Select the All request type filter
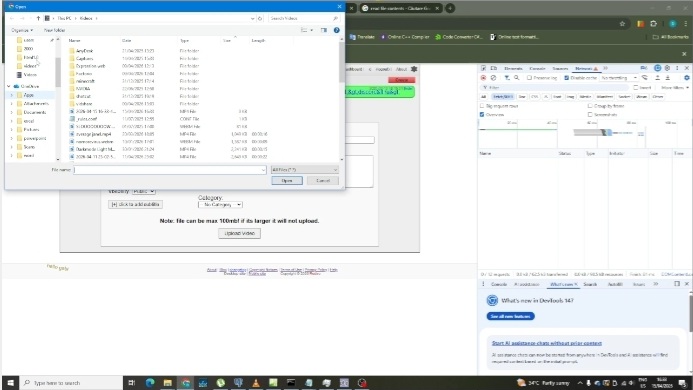The width and height of the screenshot is (693, 390). tap(484, 96)
